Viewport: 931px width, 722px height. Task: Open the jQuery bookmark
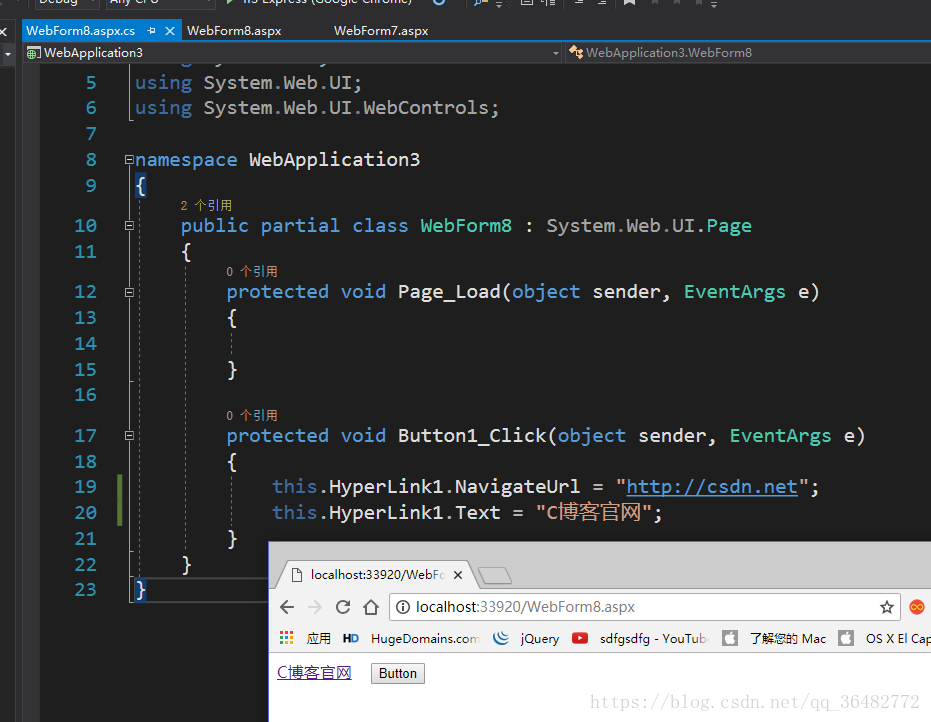527,639
